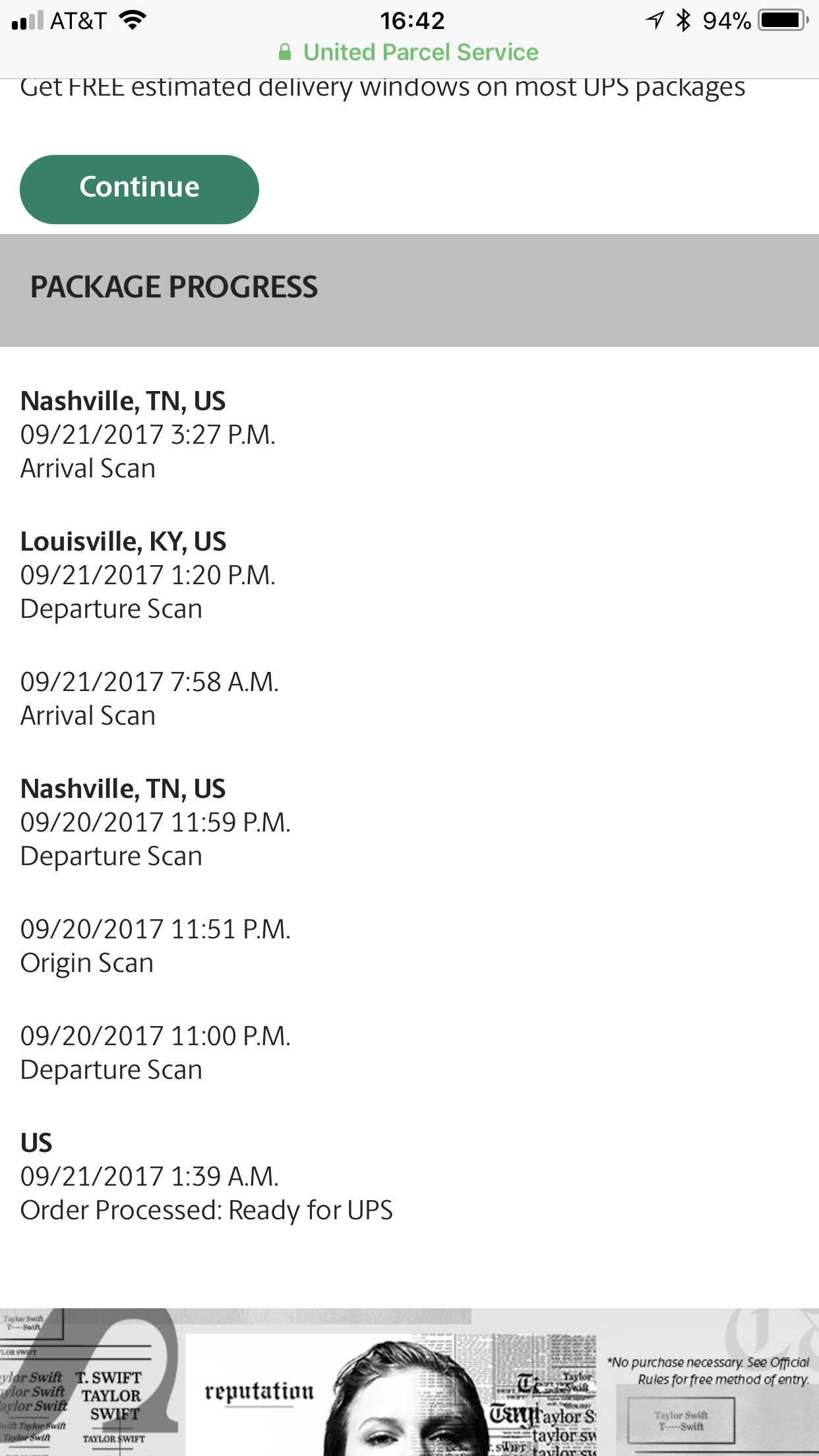Tap the Louisville, KY, US location heading
The height and width of the screenshot is (1456, 819).
point(123,542)
